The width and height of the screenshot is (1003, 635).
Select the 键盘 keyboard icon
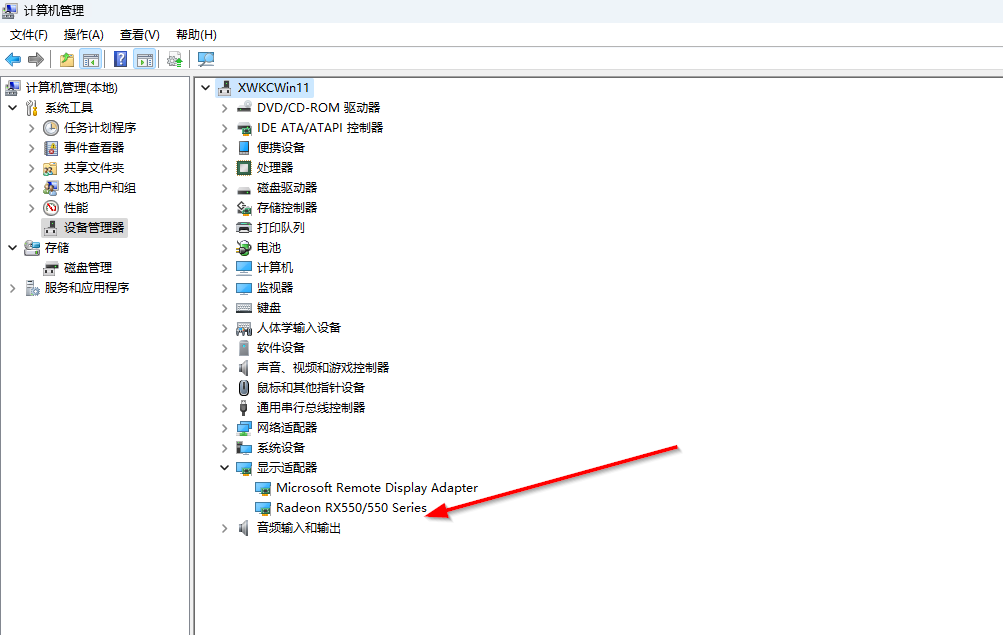[x=244, y=308]
